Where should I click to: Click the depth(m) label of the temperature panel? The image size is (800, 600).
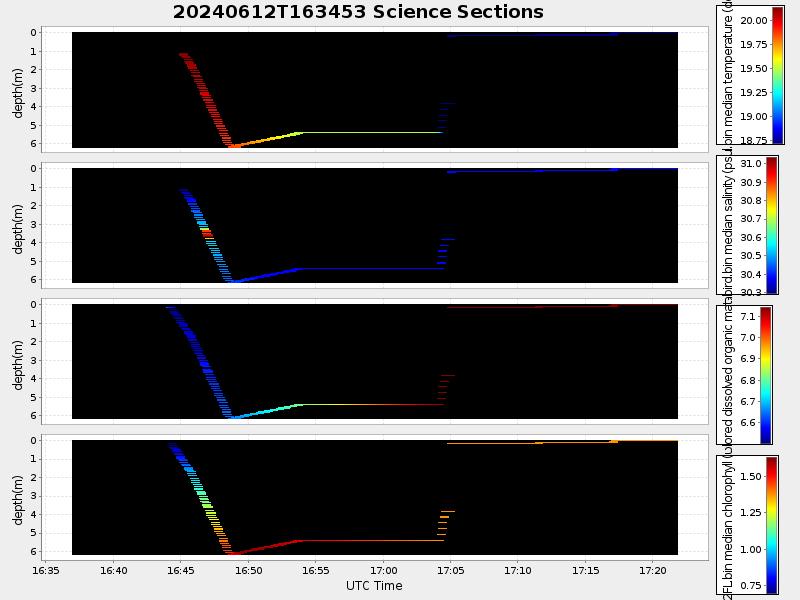pos(18,93)
